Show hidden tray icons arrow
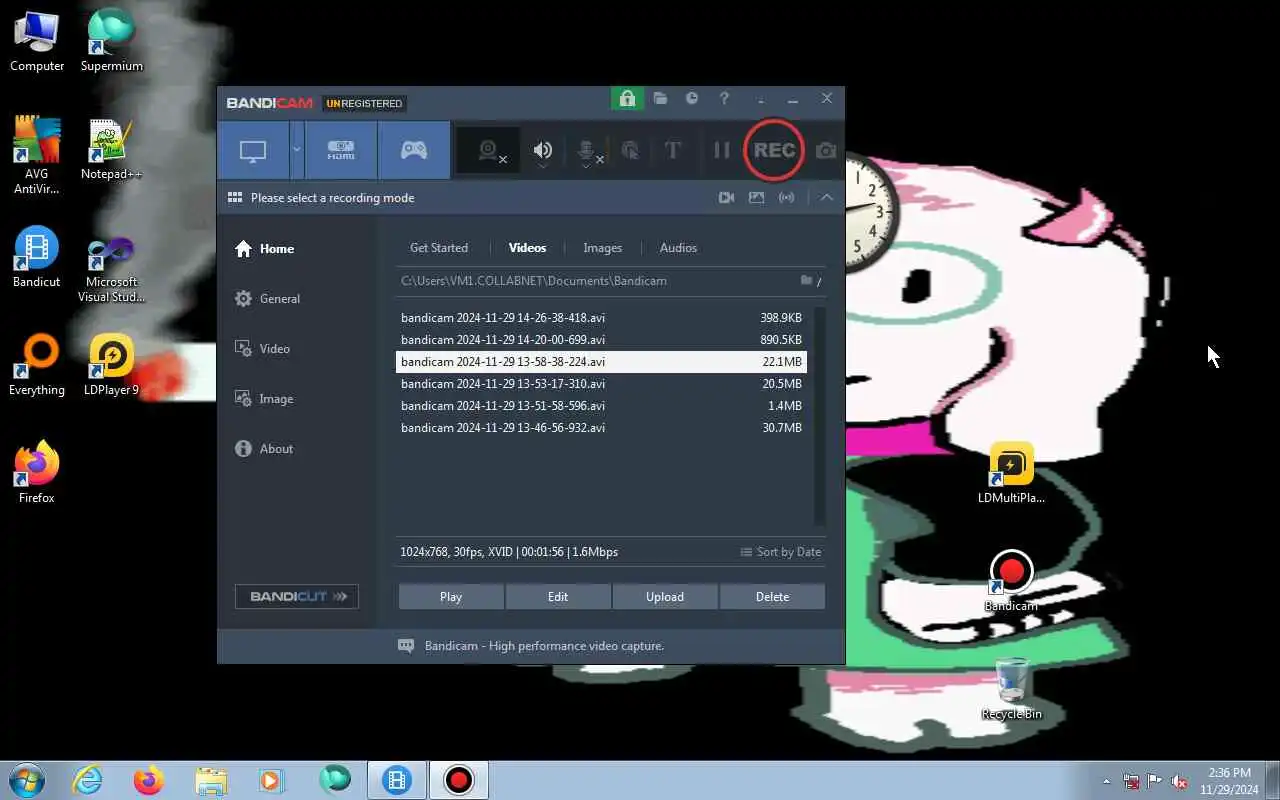The width and height of the screenshot is (1280, 800). 1106,781
